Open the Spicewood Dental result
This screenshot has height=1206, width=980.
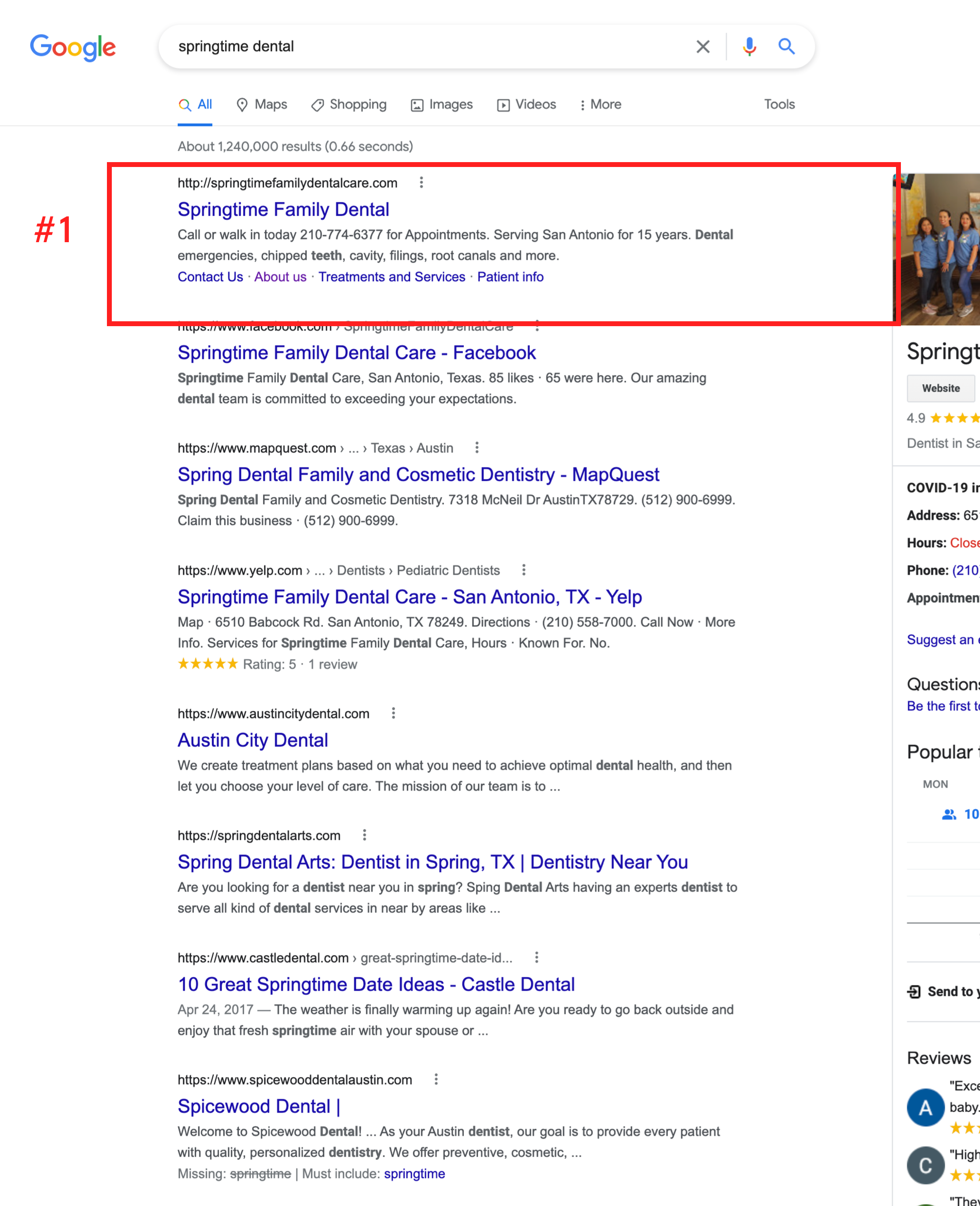tap(259, 1107)
